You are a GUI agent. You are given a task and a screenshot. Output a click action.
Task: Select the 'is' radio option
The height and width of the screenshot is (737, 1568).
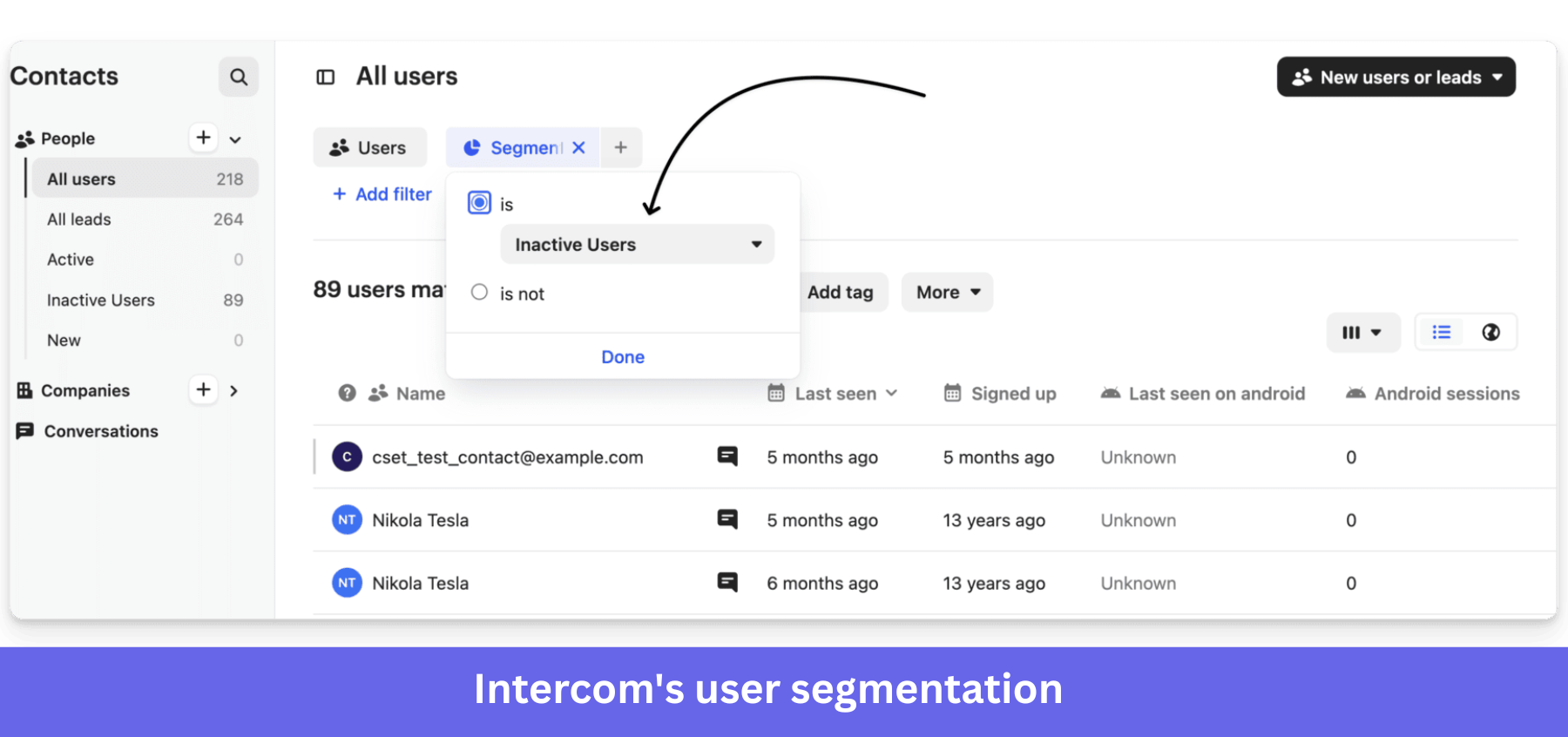click(x=479, y=203)
